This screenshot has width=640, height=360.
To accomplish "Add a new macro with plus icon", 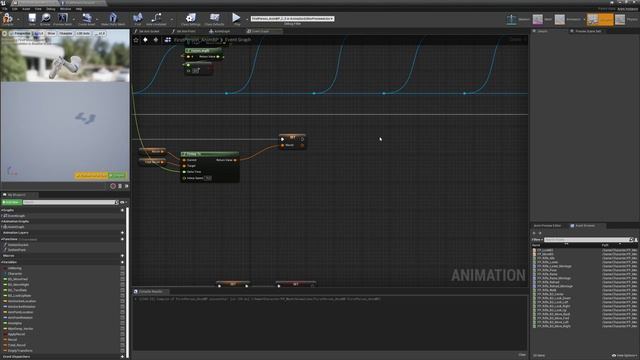I will pos(122,256).
